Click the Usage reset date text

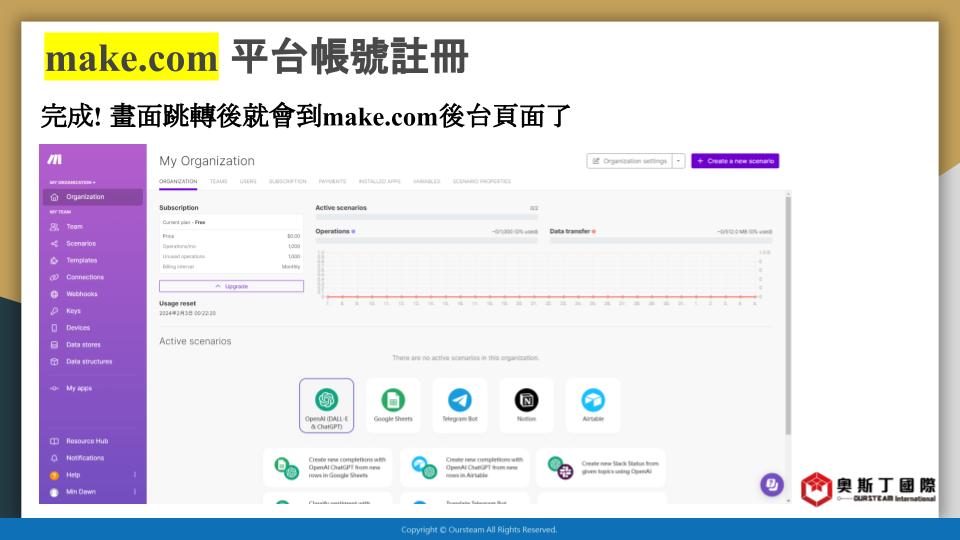click(x=187, y=313)
